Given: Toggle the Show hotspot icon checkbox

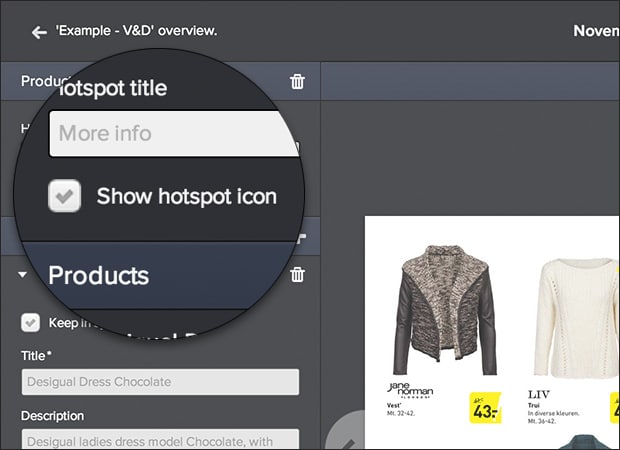Looking at the screenshot, I should coord(65,196).
